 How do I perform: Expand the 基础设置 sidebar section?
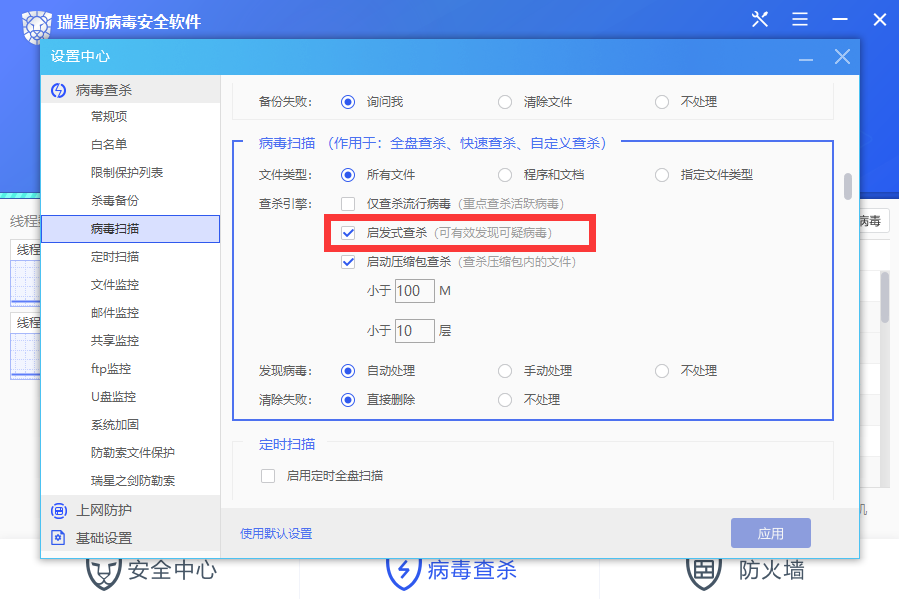pyautogui.click(x=131, y=538)
